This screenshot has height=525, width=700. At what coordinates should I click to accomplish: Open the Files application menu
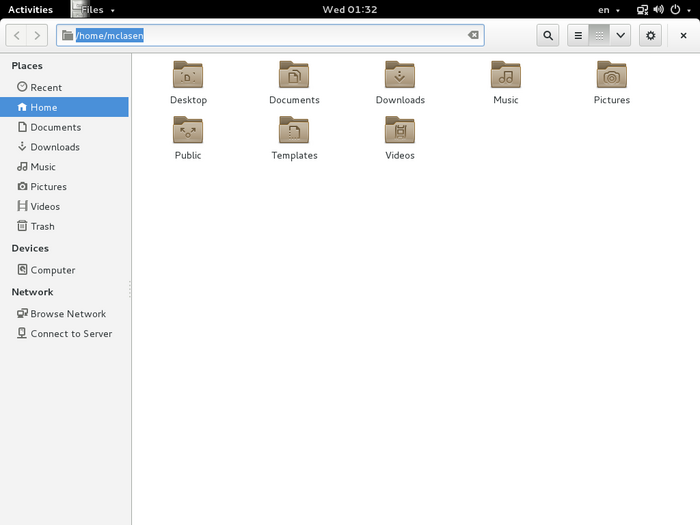93,9
